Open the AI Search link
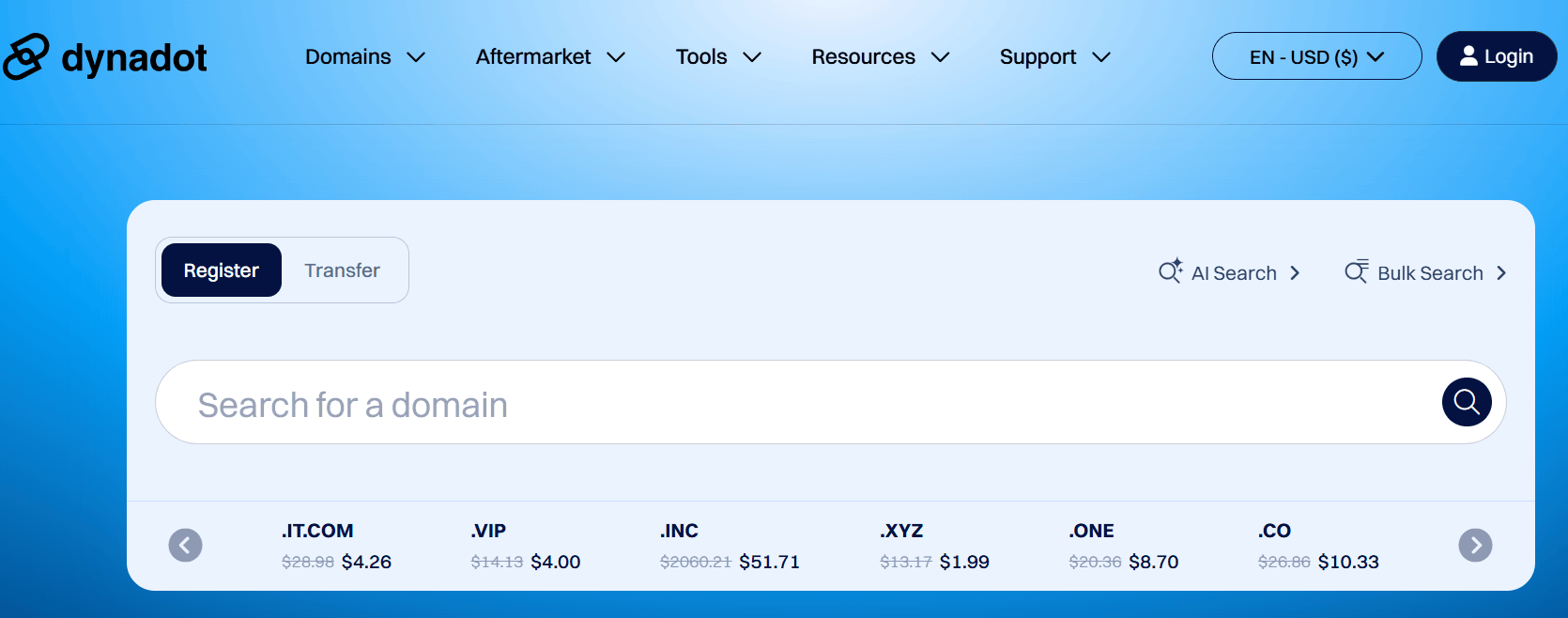Image resolution: width=1568 pixels, height=618 pixels. (1233, 273)
